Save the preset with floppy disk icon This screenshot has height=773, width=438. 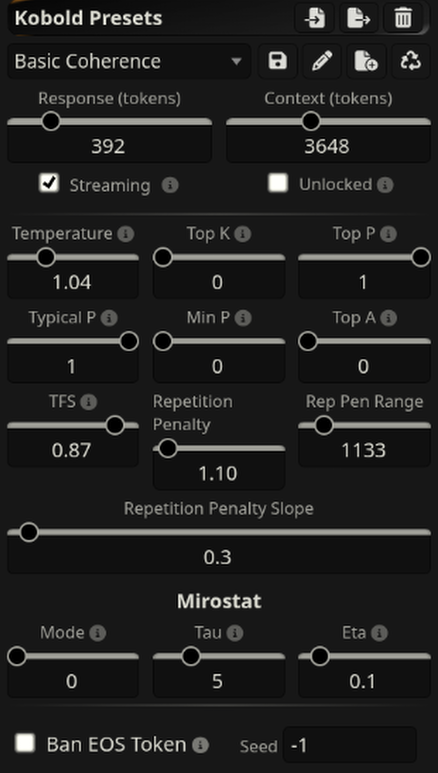click(x=278, y=61)
